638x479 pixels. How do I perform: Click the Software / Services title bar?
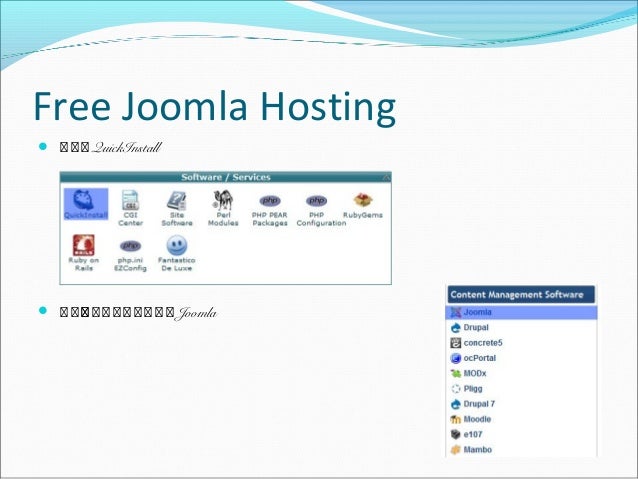[x=225, y=177]
